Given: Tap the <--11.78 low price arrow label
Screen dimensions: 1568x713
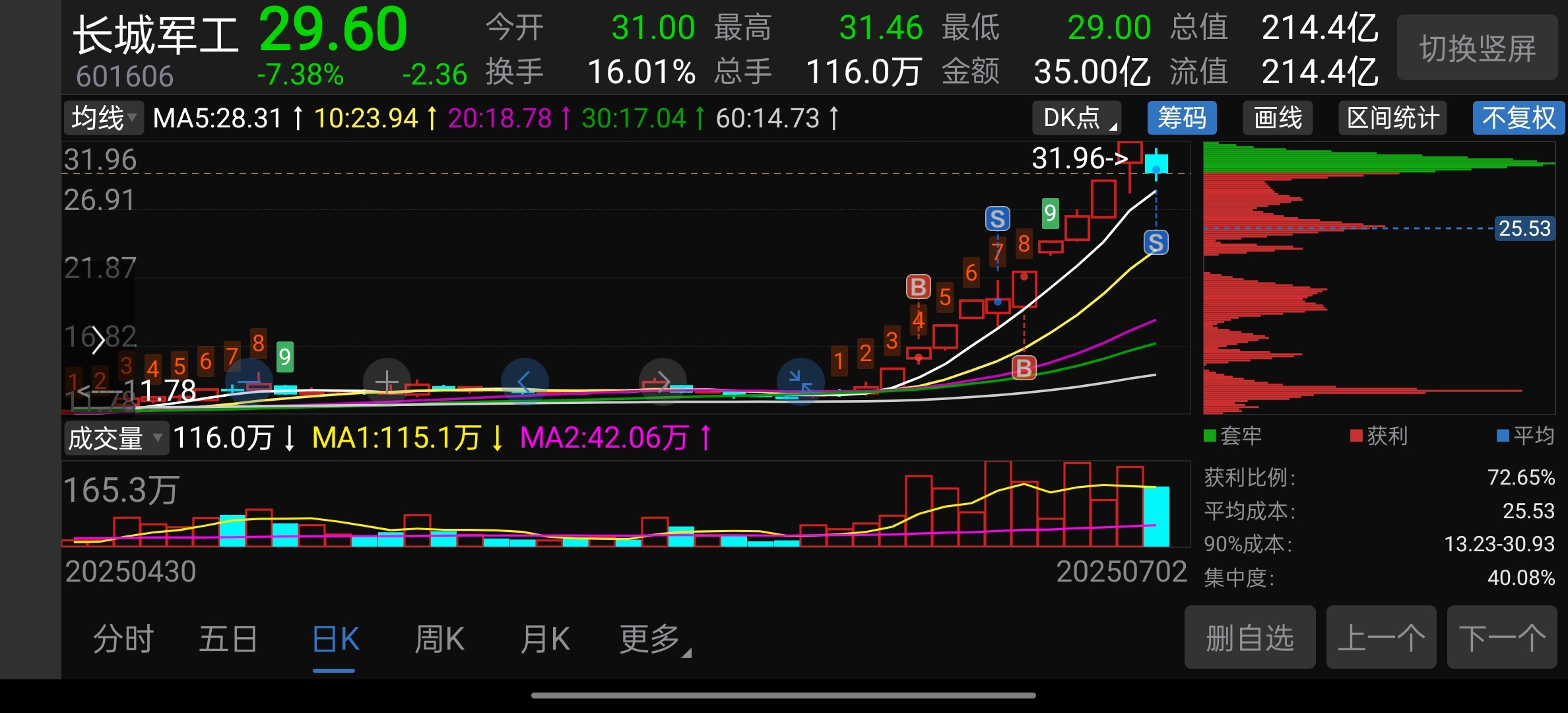Looking at the screenshot, I should click(x=137, y=390).
